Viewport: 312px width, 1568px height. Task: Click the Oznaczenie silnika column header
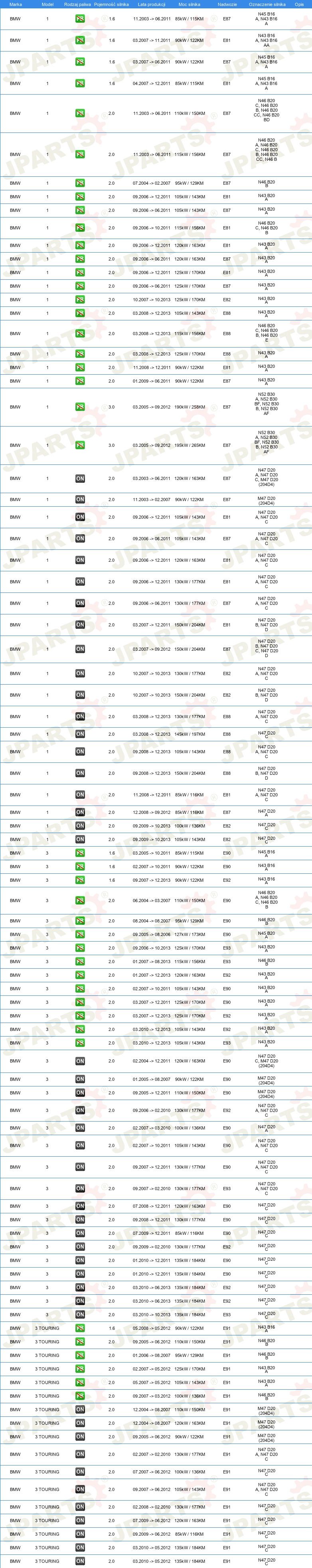click(267, 4)
